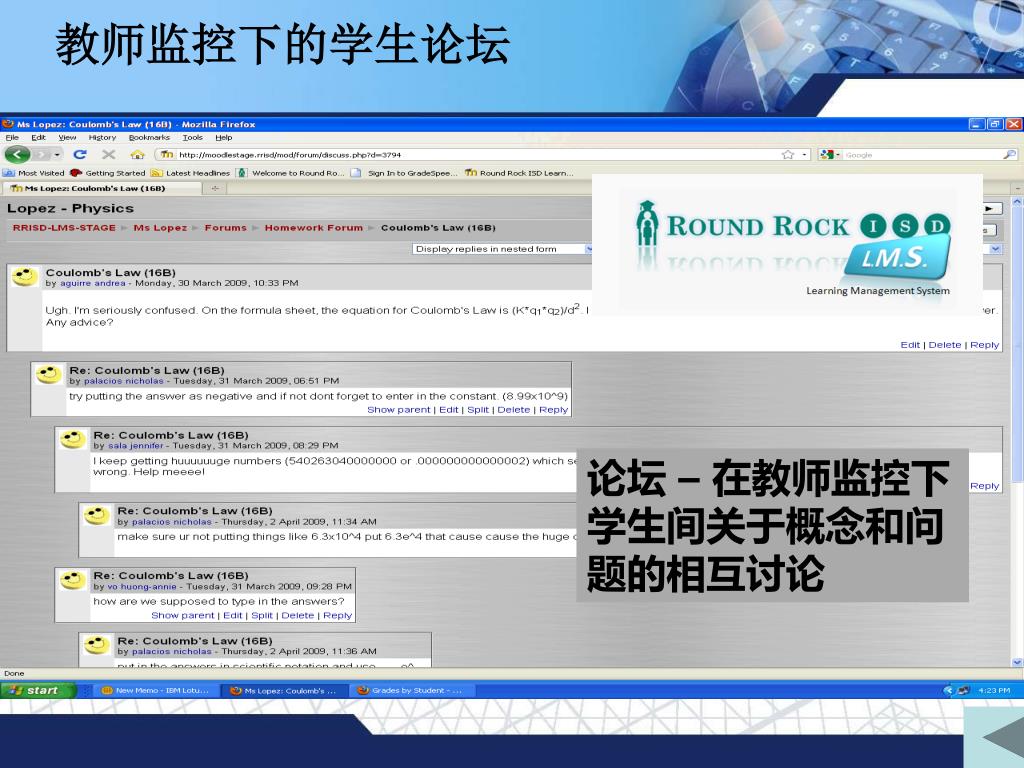
Task: Click the stop loading X icon
Action: [x=108, y=155]
